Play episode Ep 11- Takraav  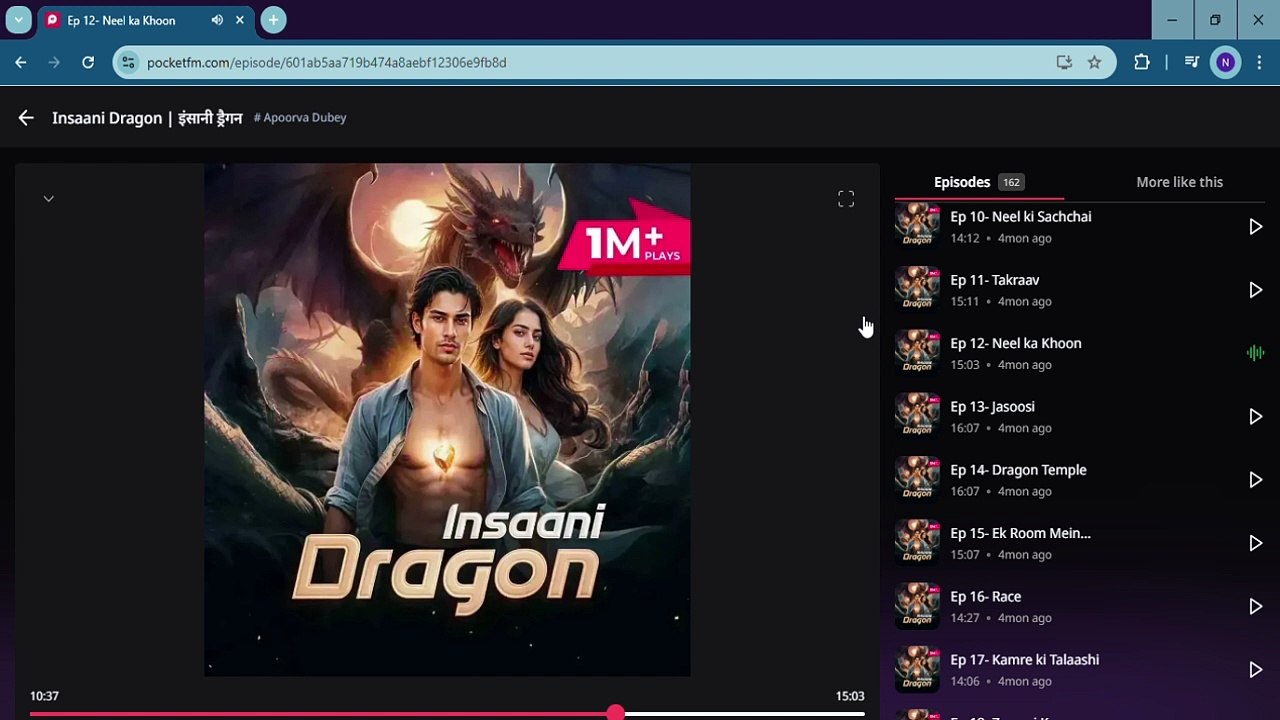tap(1256, 290)
